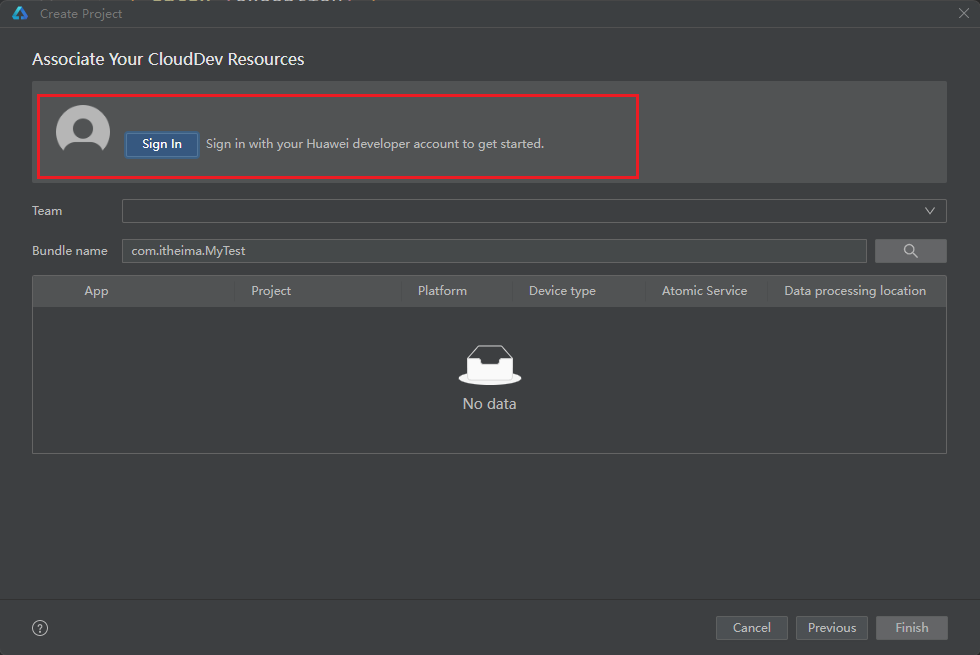980x655 pixels.
Task: Click the Cancel button
Action: (x=751, y=628)
